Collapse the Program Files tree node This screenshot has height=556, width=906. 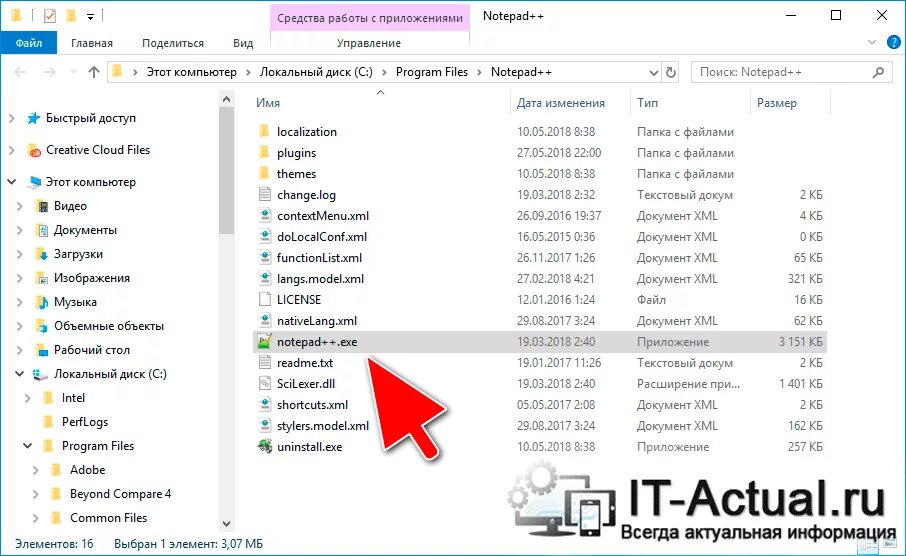tap(28, 446)
